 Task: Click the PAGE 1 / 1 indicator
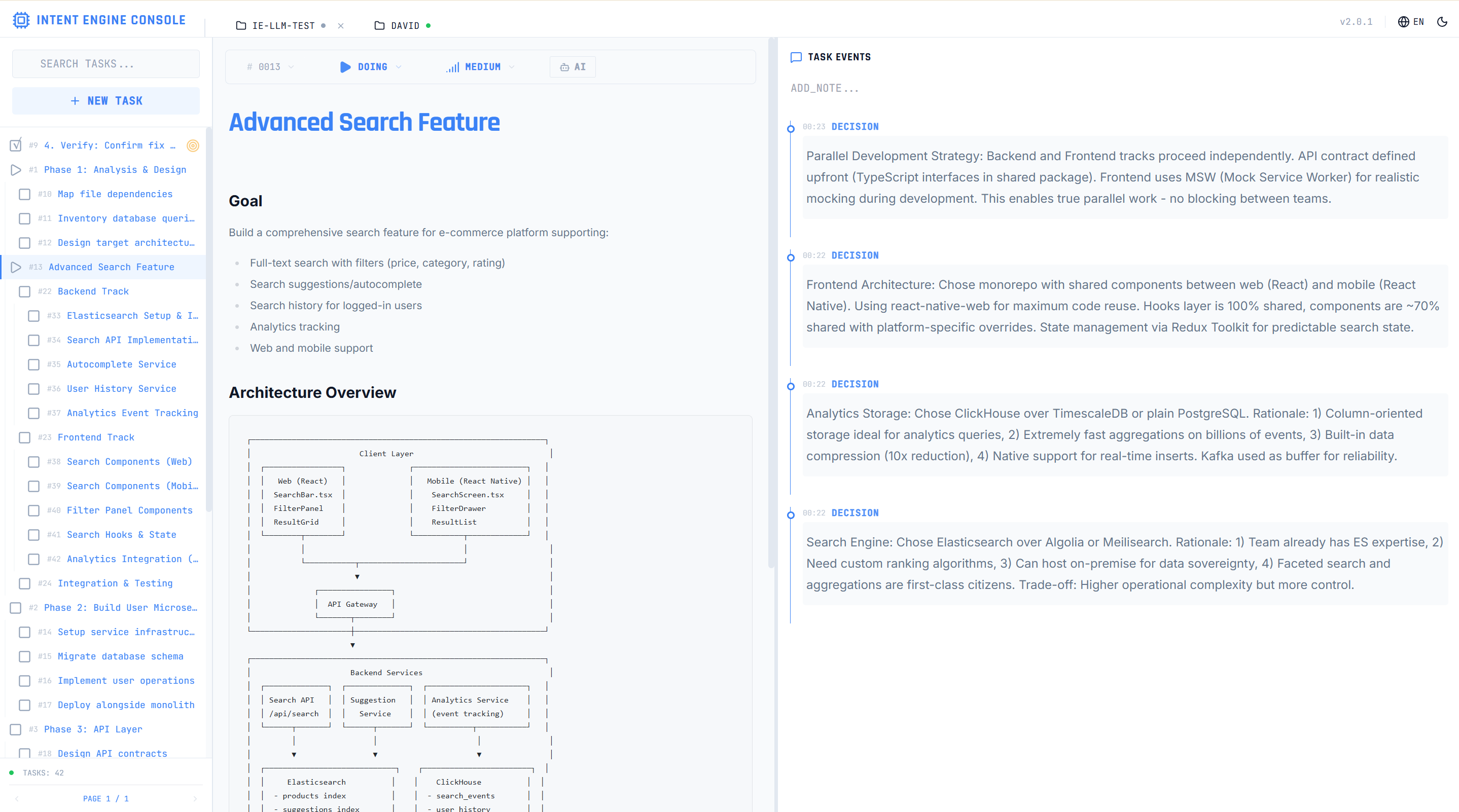(106, 799)
